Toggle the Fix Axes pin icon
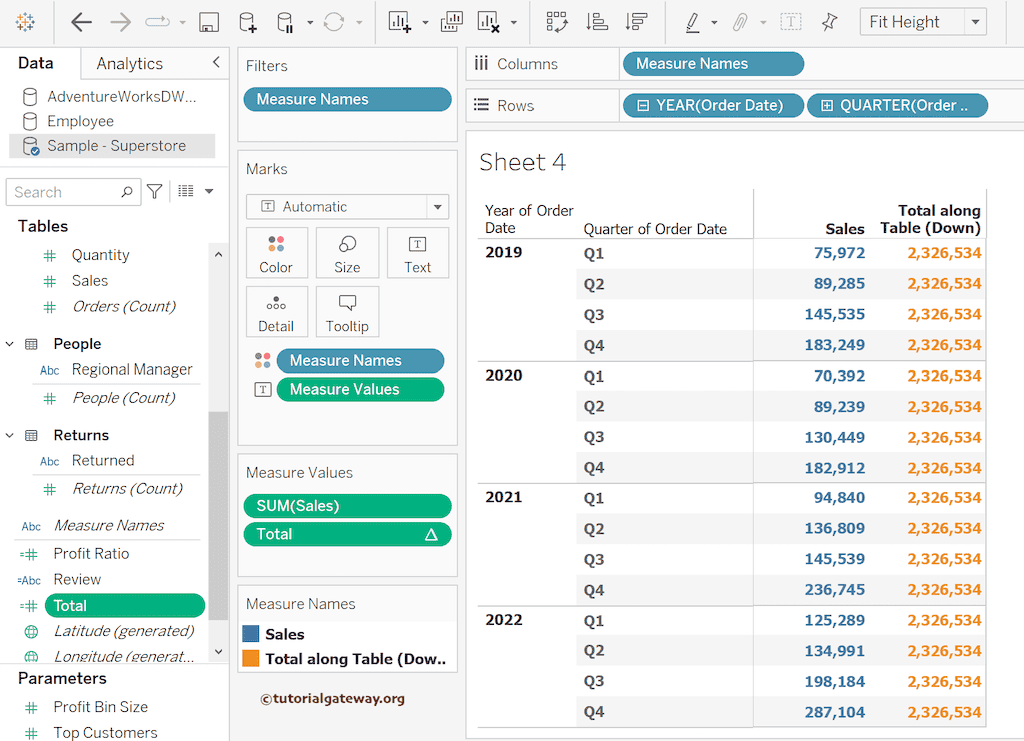1024x741 pixels. click(x=829, y=22)
